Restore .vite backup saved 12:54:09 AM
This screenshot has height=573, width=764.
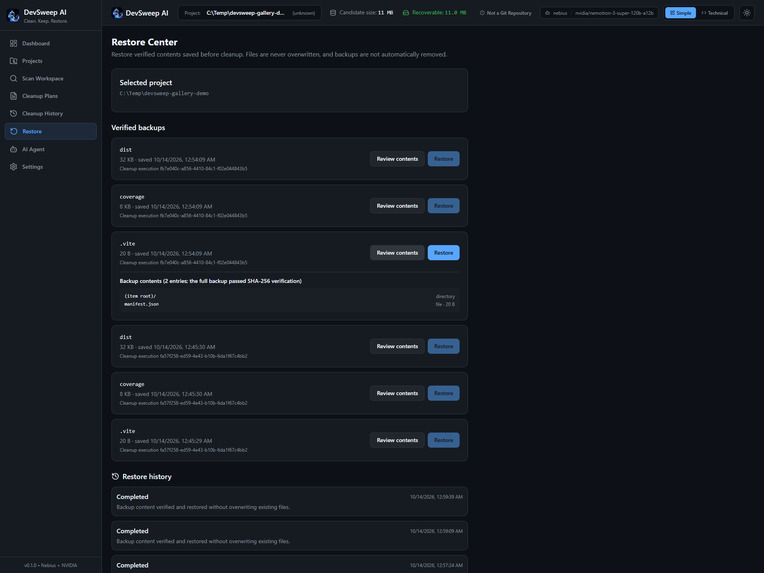[x=443, y=253]
